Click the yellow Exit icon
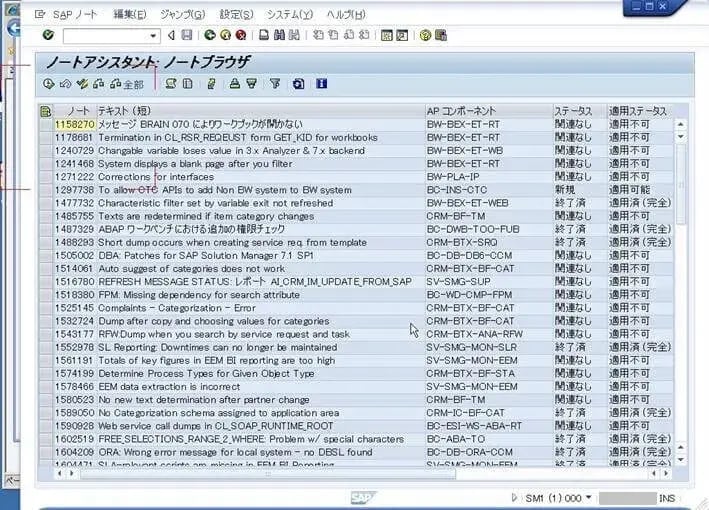 (225, 35)
